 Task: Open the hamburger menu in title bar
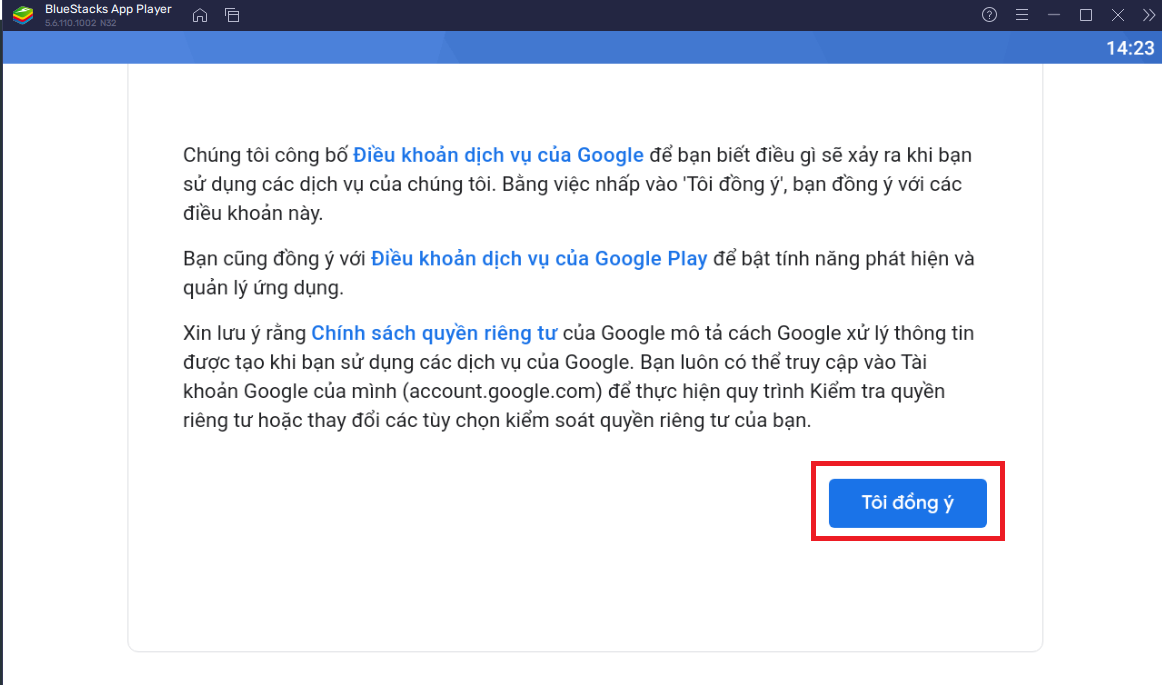click(1021, 15)
